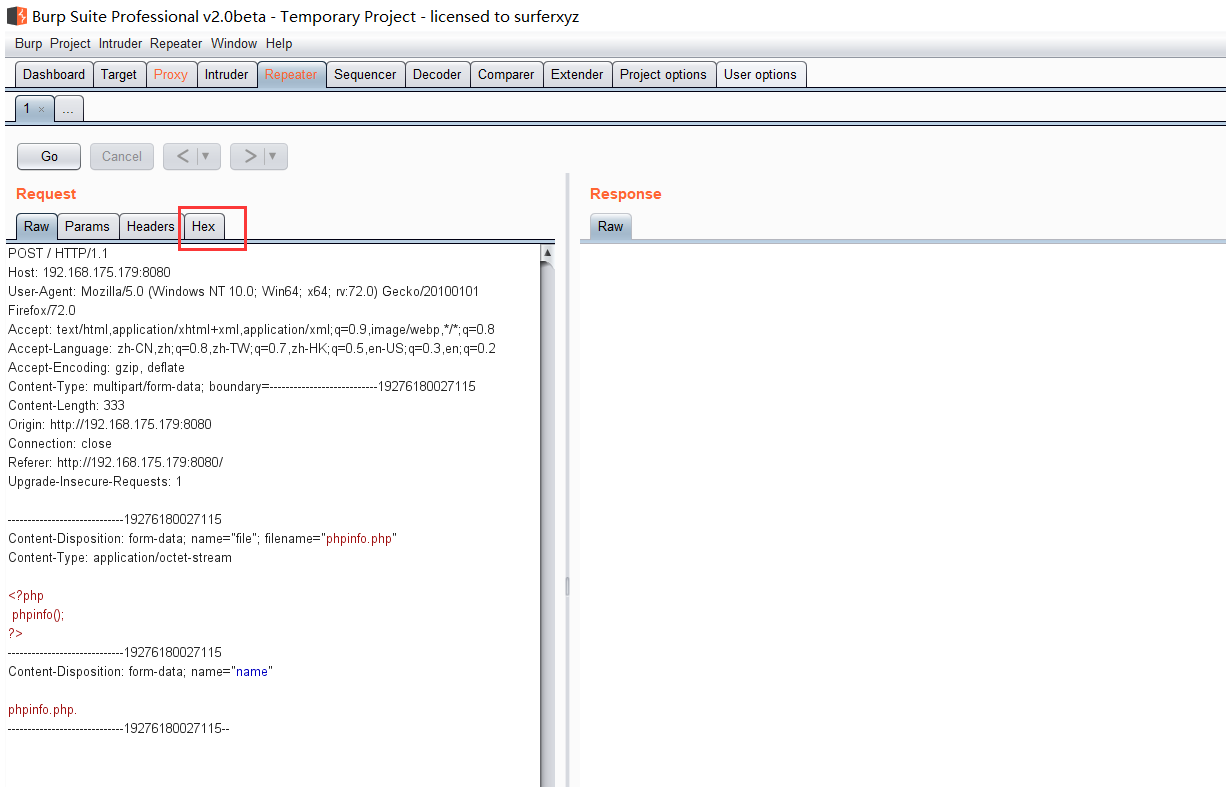Open the Project options tab
Viewport: 1226px width, 787px height.
click(663, 75)
